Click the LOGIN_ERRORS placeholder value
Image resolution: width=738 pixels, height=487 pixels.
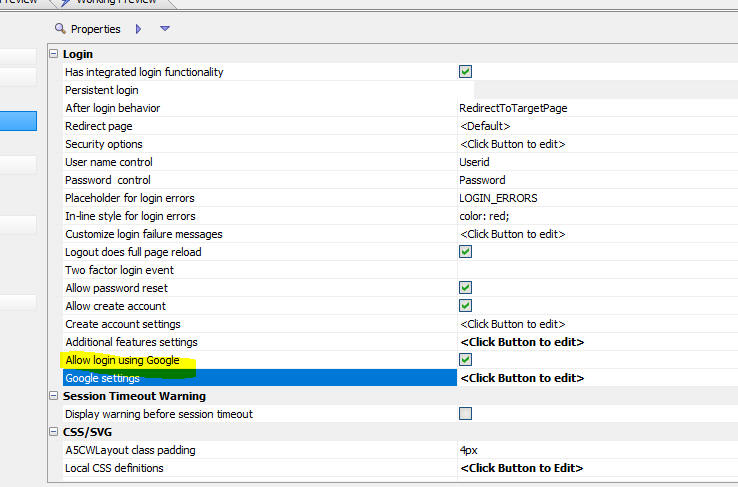498,198
